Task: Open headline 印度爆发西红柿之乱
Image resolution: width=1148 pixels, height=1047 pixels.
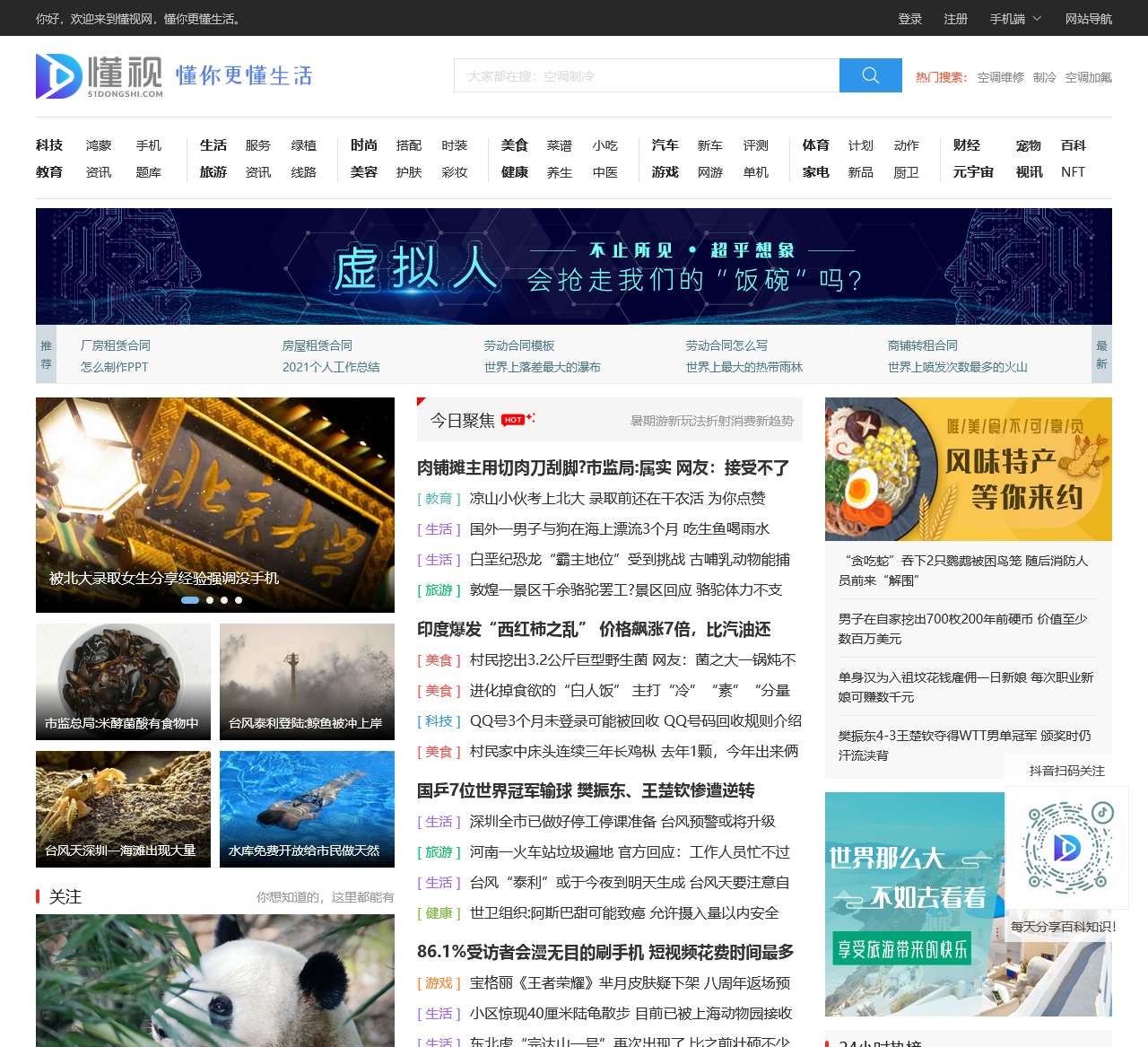Action: point(594,629)
